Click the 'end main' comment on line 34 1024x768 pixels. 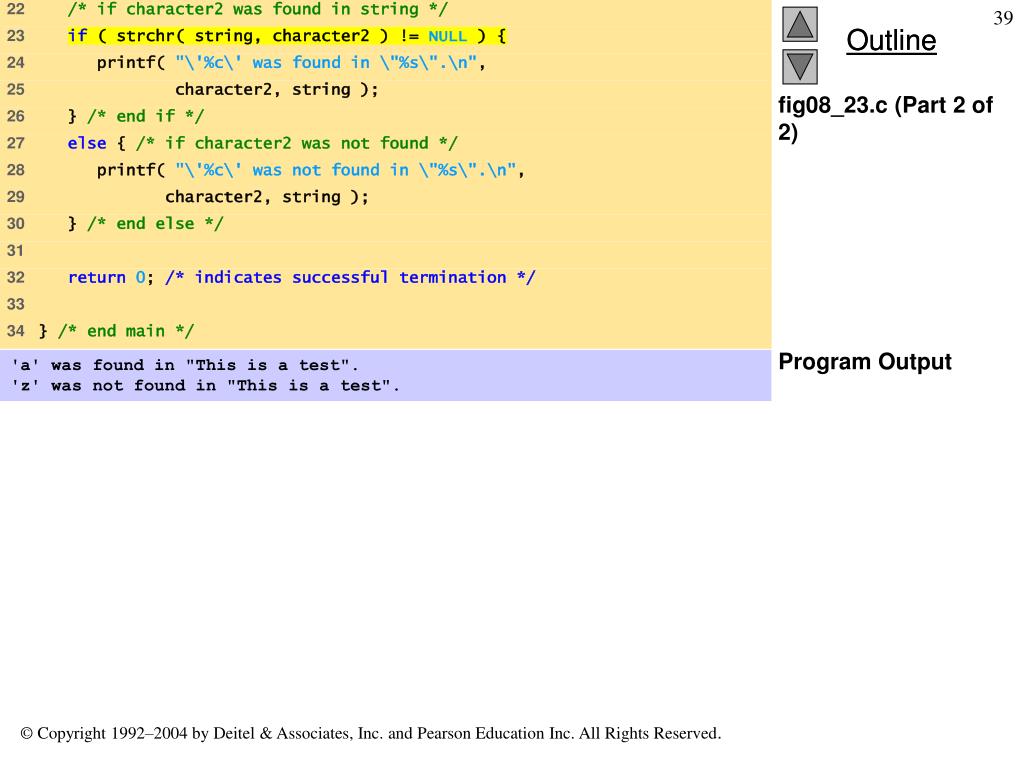click(x=126, y=331)
